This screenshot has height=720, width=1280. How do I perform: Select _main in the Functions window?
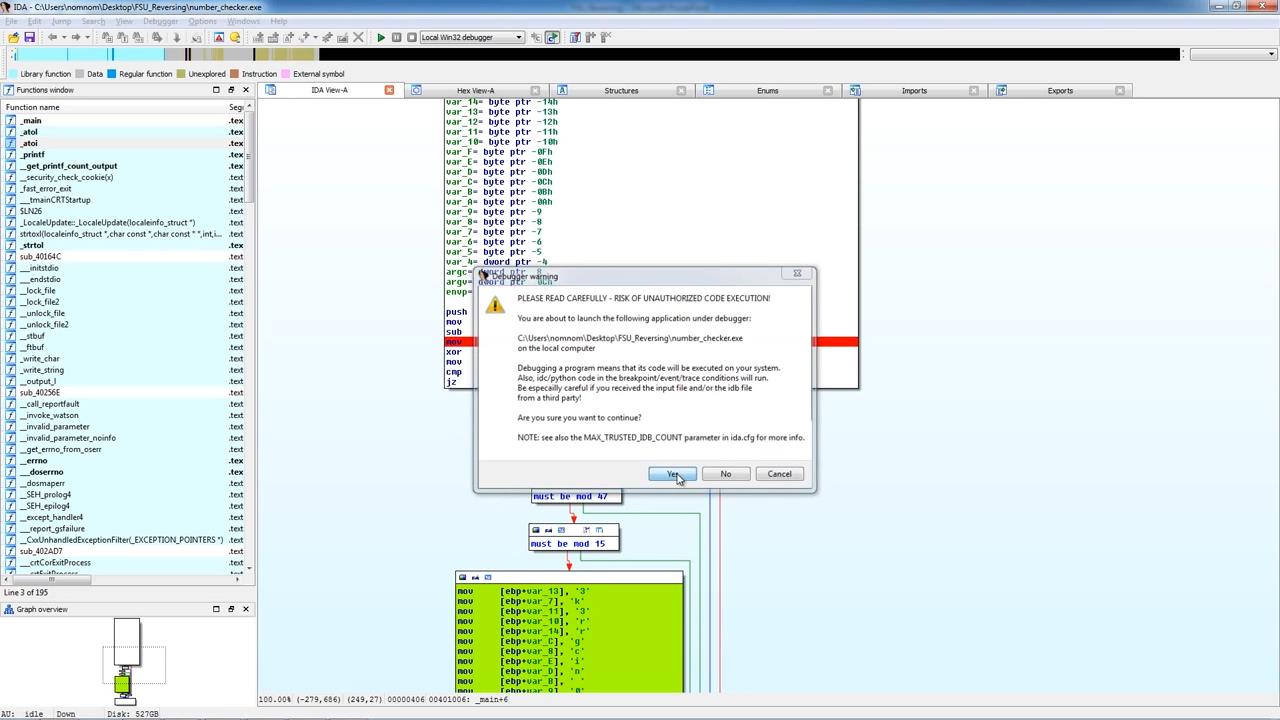tap(124, 120)
